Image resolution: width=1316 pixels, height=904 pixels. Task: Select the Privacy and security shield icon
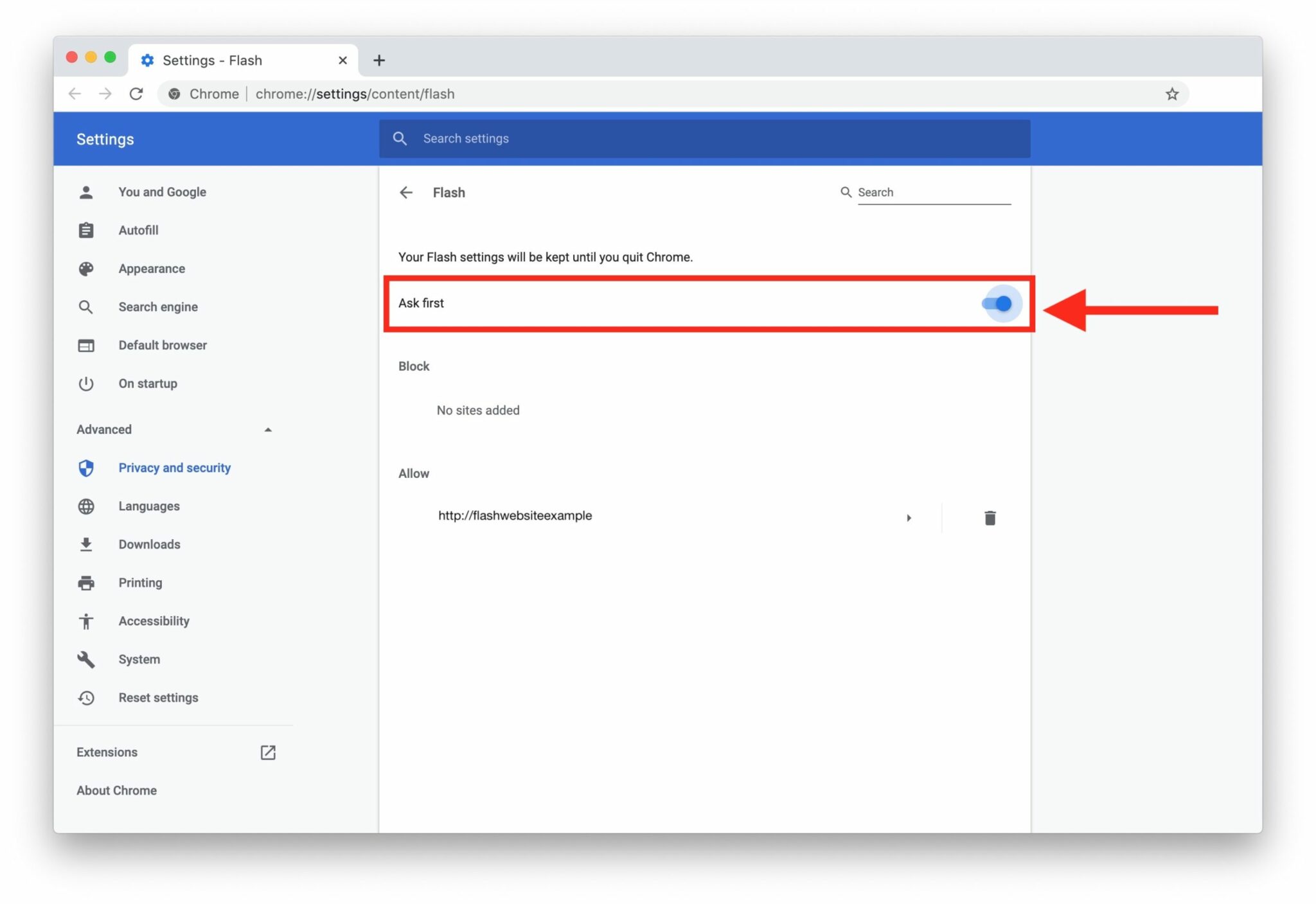point(86,468)
